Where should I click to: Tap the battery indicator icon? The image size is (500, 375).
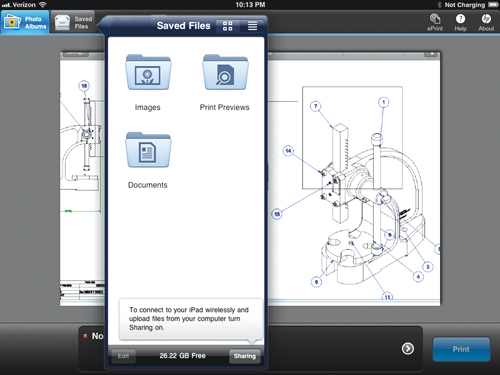(x=493, y=5)
